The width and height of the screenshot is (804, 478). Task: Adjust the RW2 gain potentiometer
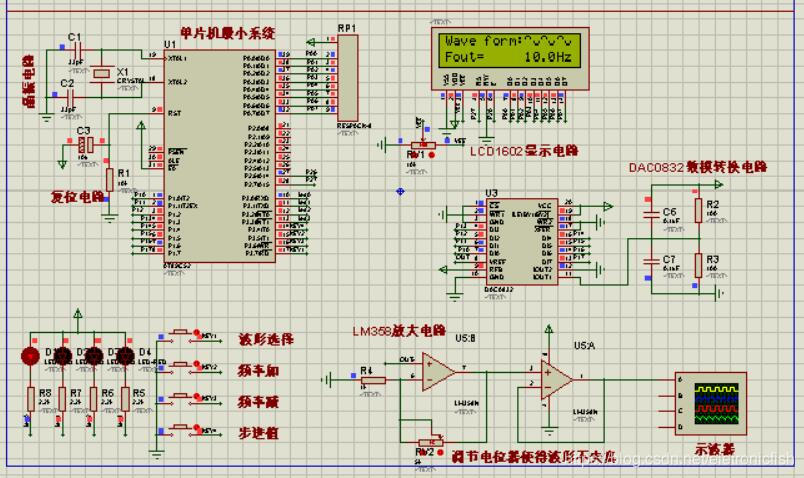(x=431, y=442)
